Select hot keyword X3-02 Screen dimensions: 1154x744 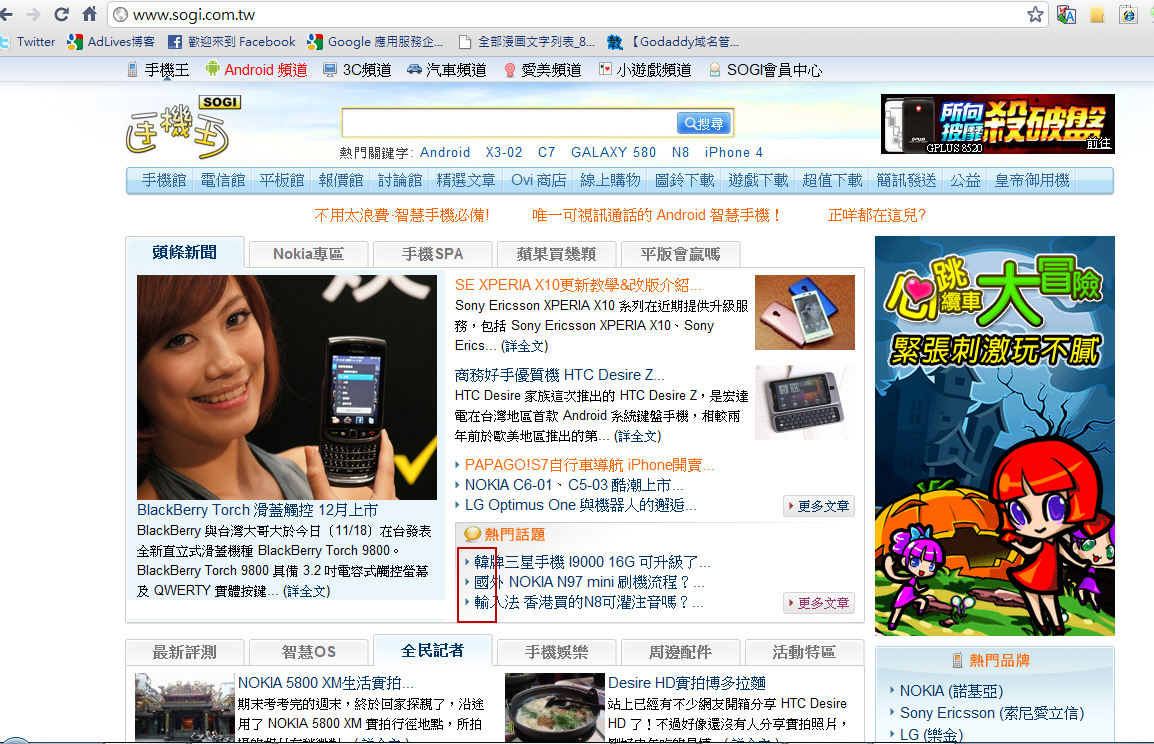click(503, 152)
